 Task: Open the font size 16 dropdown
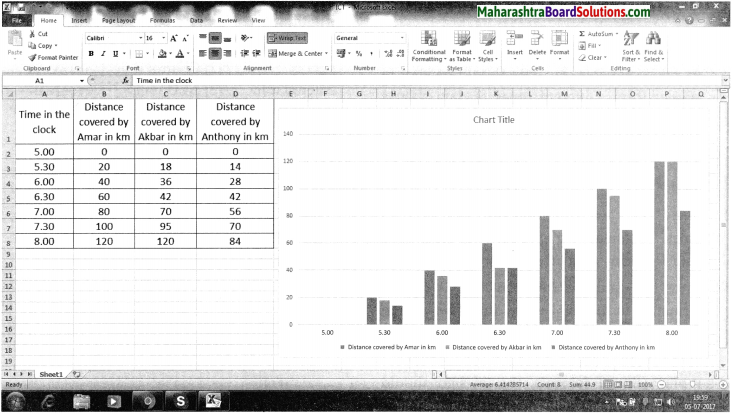[x=163, y=38]
